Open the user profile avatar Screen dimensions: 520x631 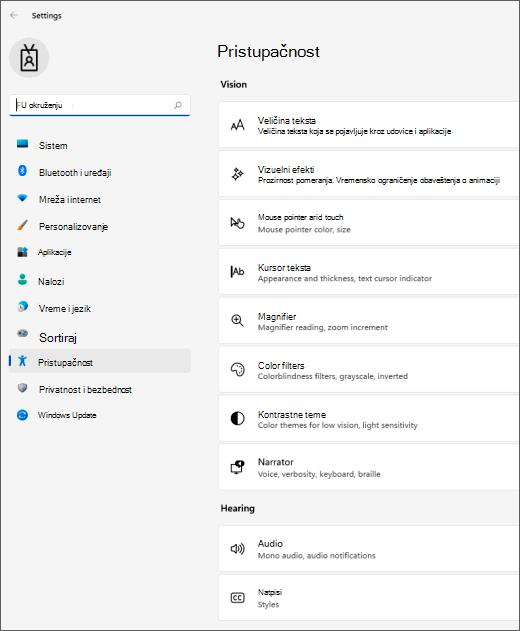(29, 58)
